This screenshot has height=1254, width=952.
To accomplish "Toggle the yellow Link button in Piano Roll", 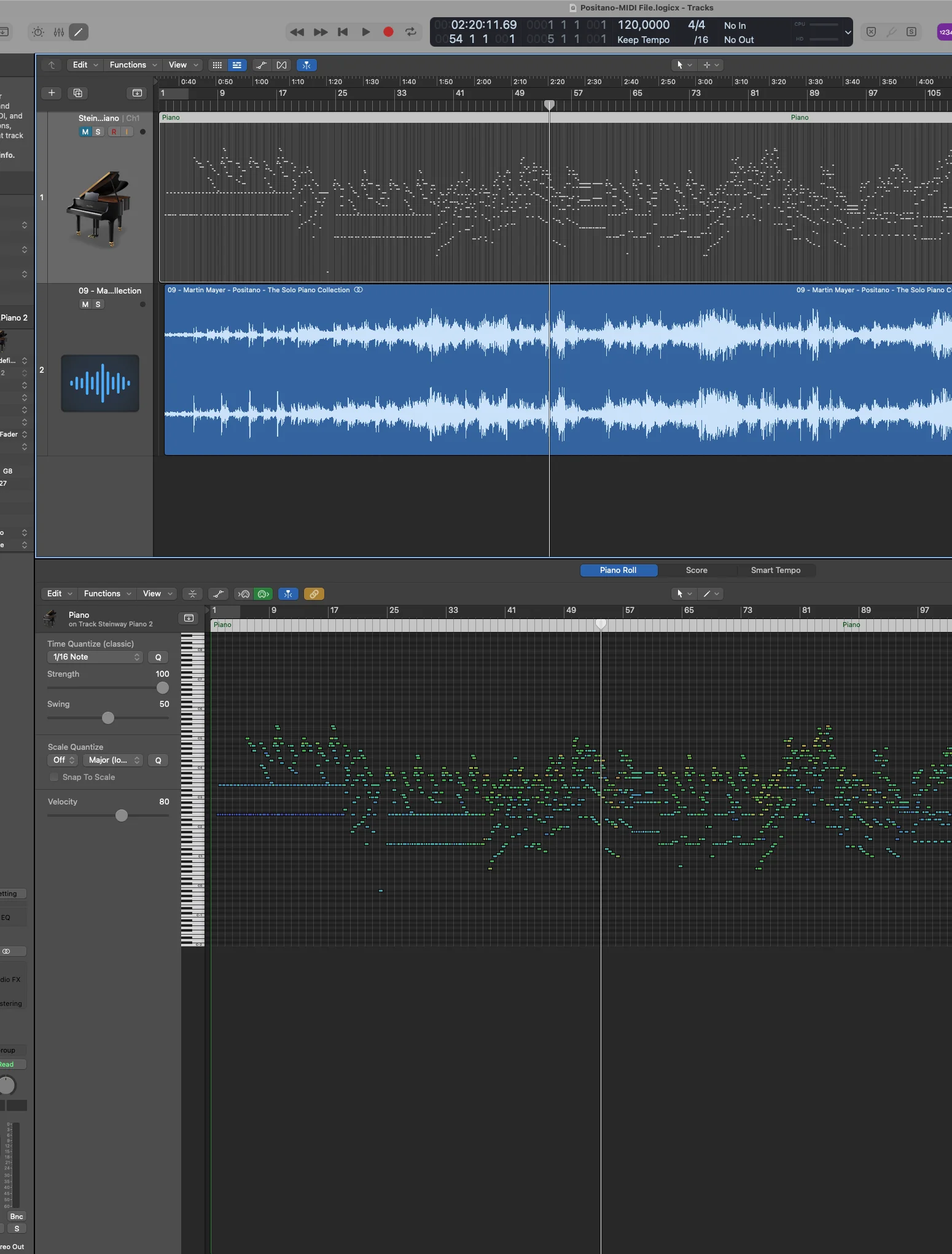I will click(x=314, y=594).
